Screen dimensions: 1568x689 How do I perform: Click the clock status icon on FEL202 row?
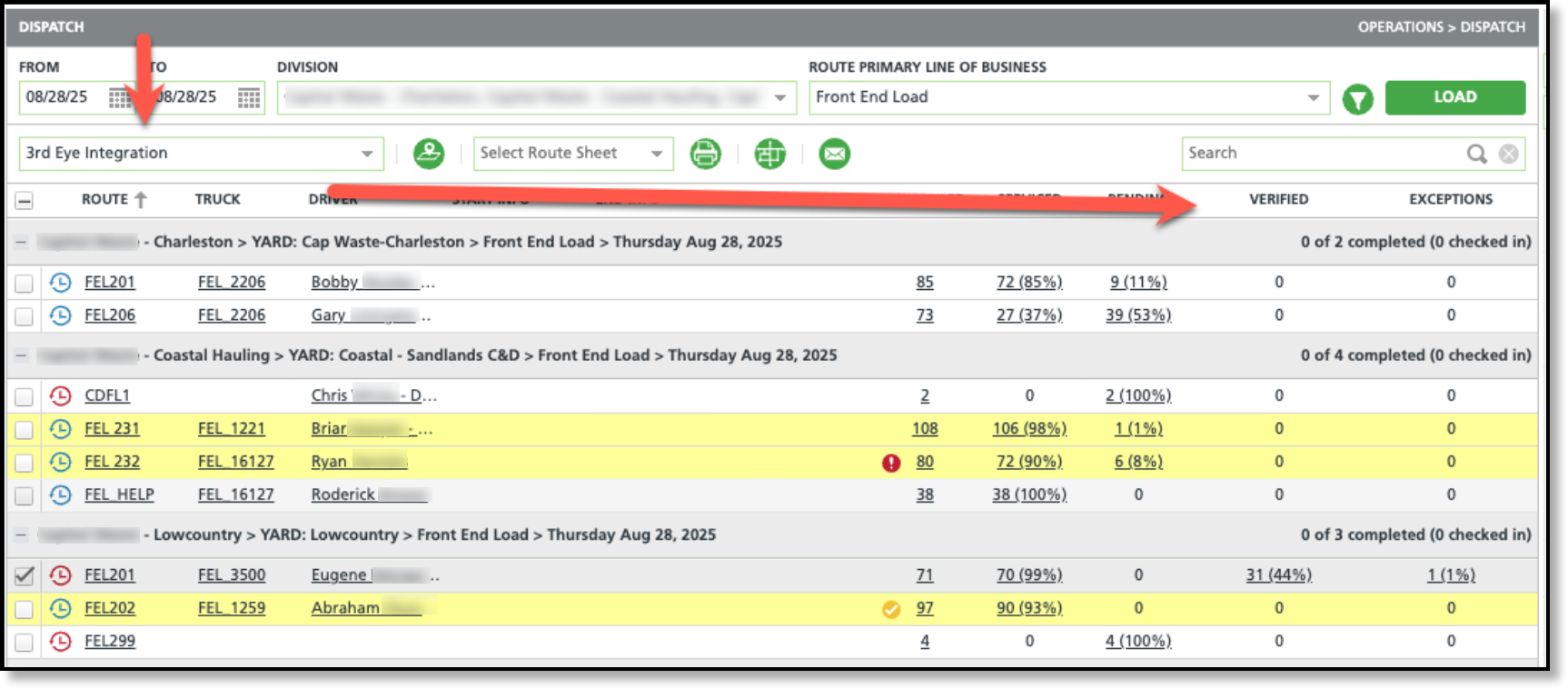point(60,608)
